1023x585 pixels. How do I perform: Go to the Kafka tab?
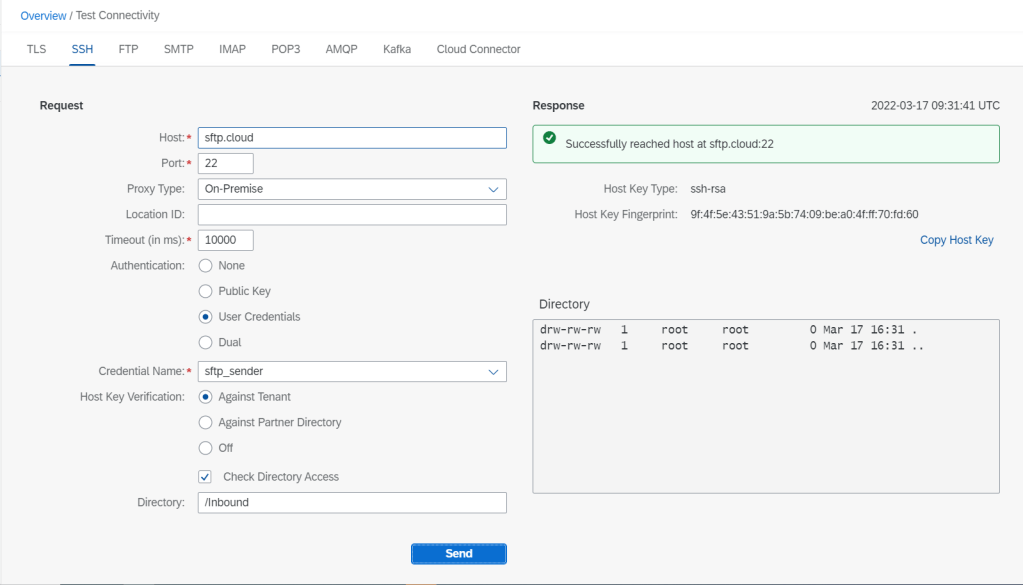(397, 49)
